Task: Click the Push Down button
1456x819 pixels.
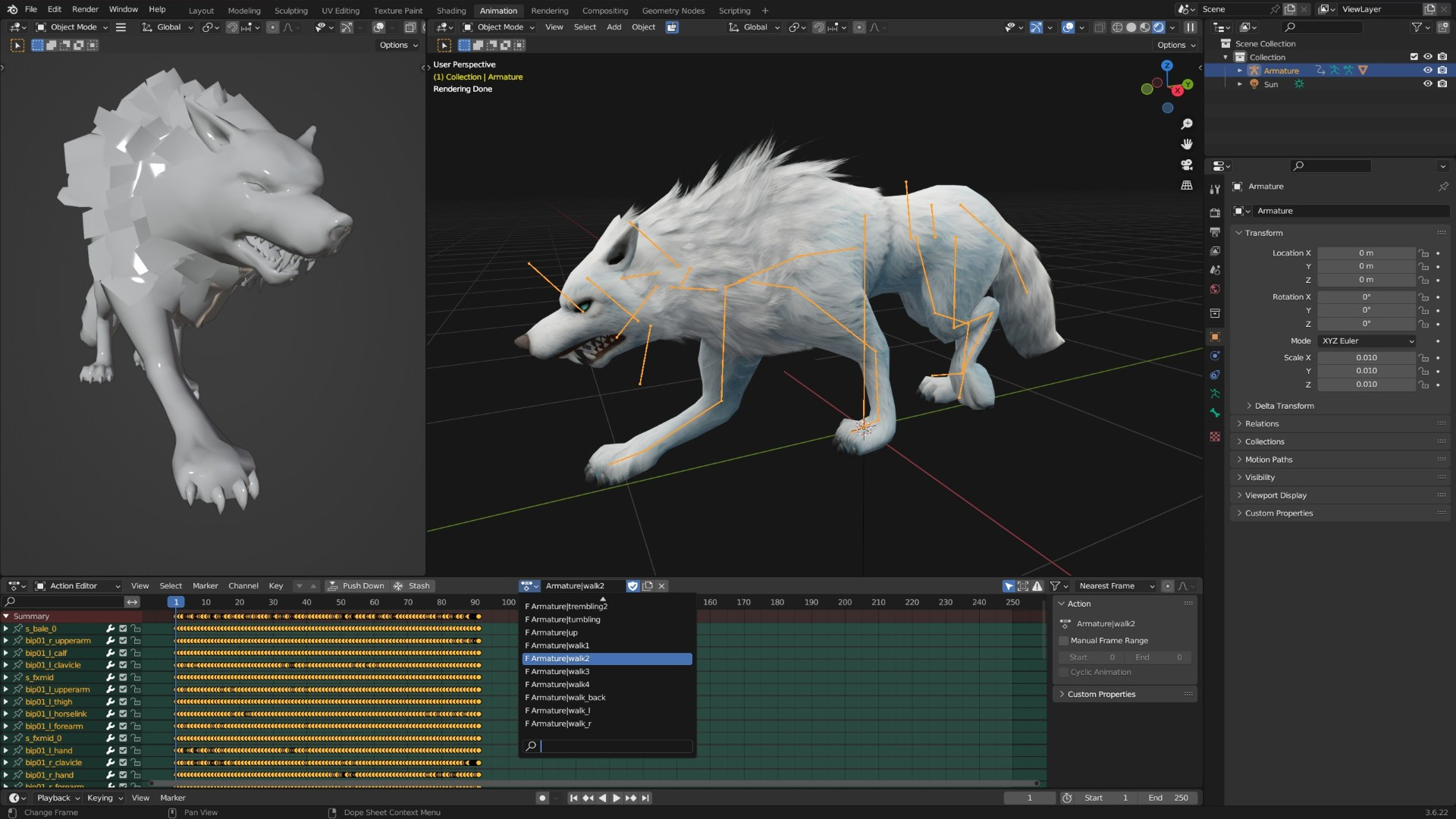Action: [x=356, y=586]
